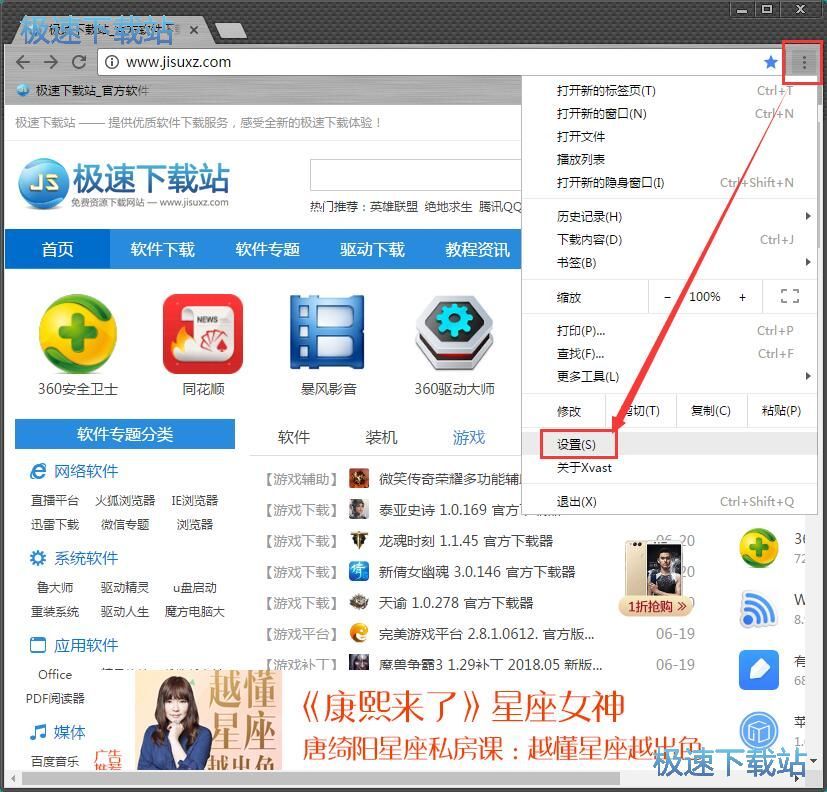
Task: Click the browser forward arrow
Action: coord(51,62)
